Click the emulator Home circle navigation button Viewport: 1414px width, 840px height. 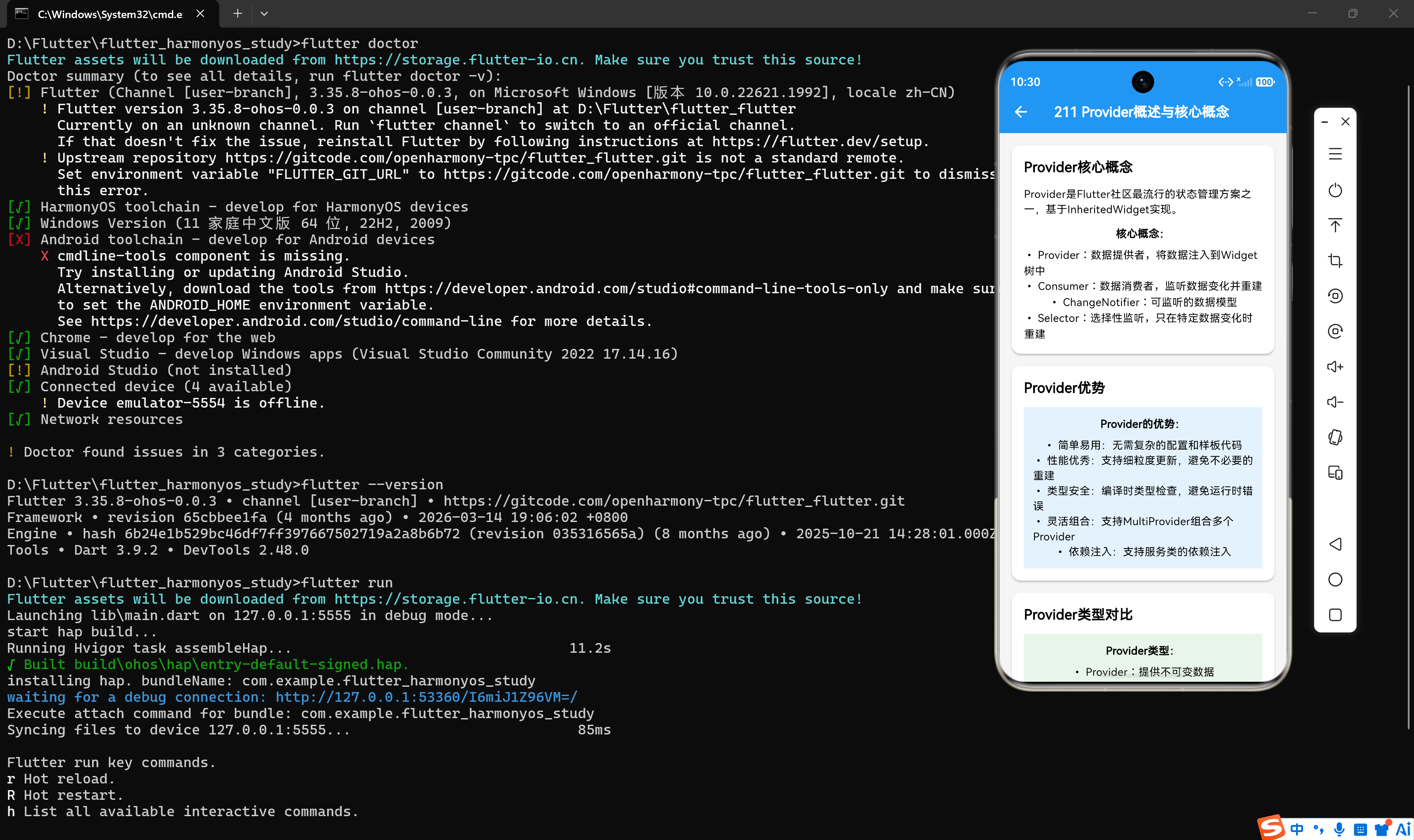click(1335, 579)
